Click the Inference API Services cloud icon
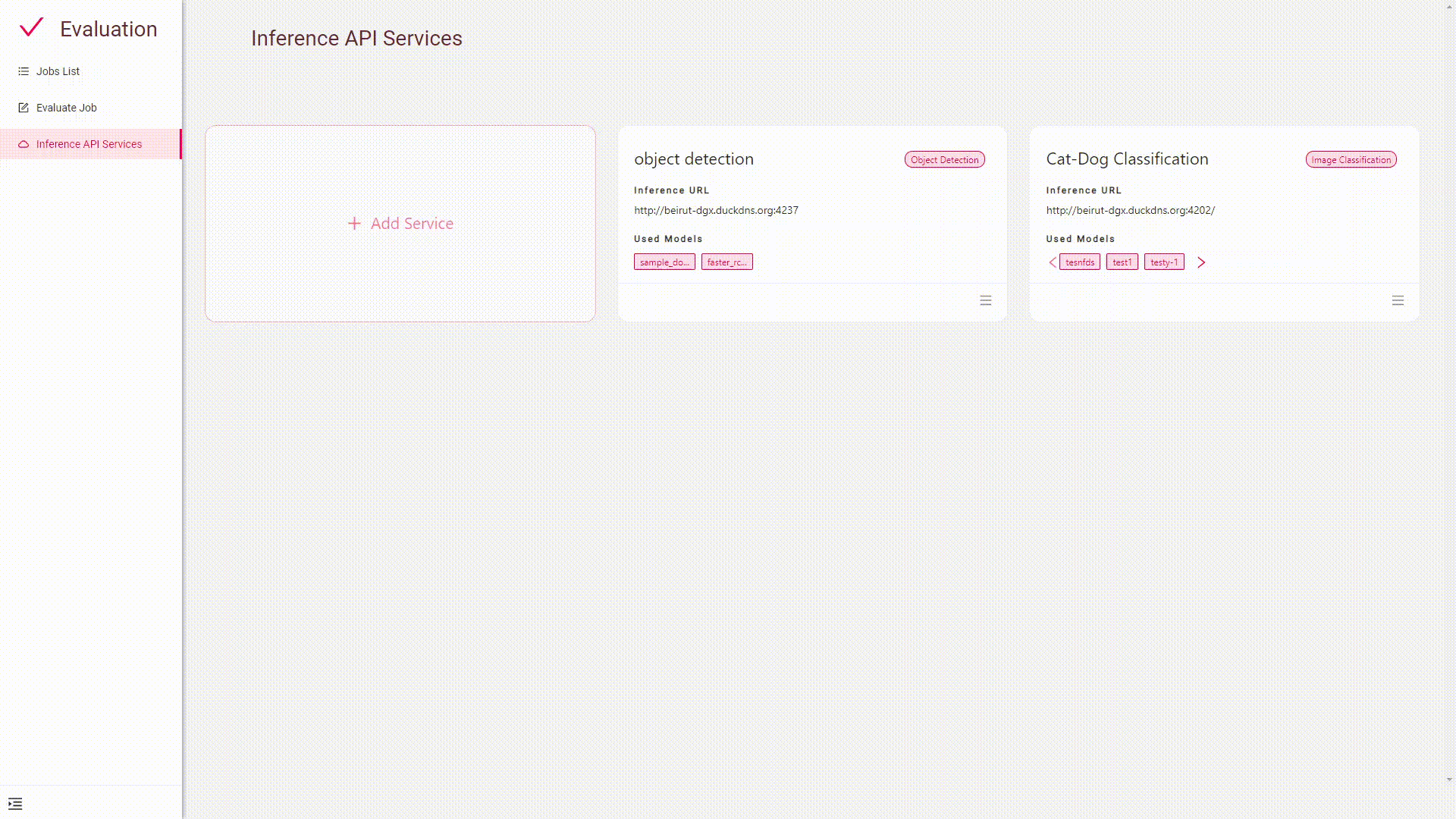 click(24, 144)
